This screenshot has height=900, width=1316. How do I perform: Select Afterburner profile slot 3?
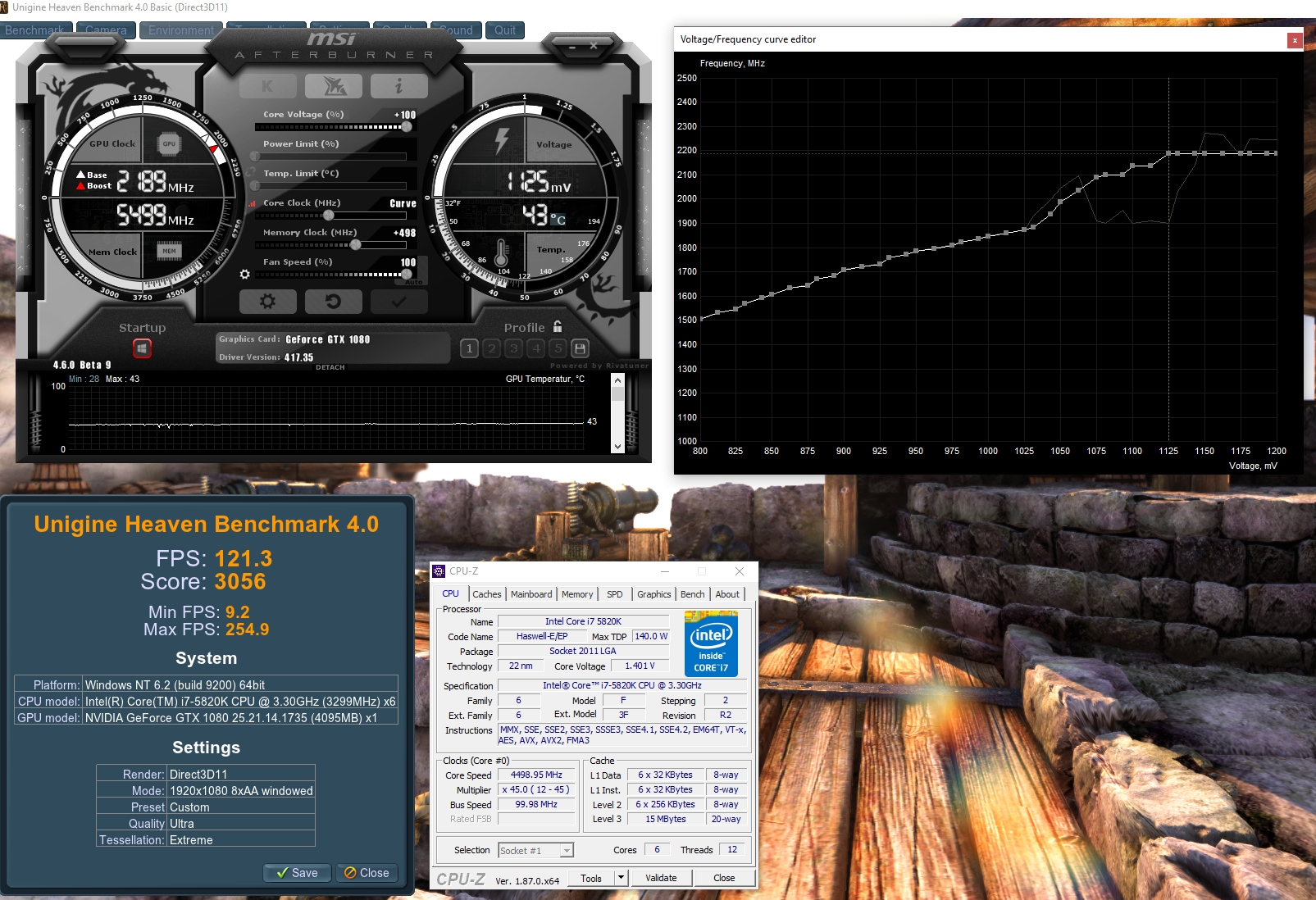click(513, 348)
